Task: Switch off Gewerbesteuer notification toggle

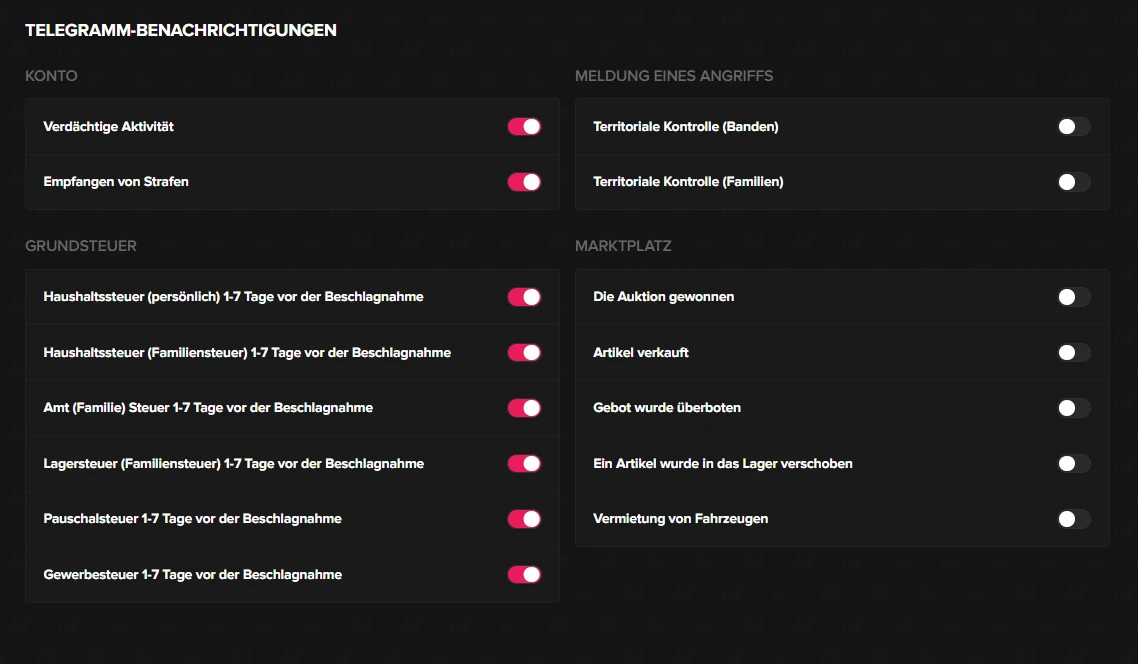Action: pyautogui.click(x=524, y=574)
